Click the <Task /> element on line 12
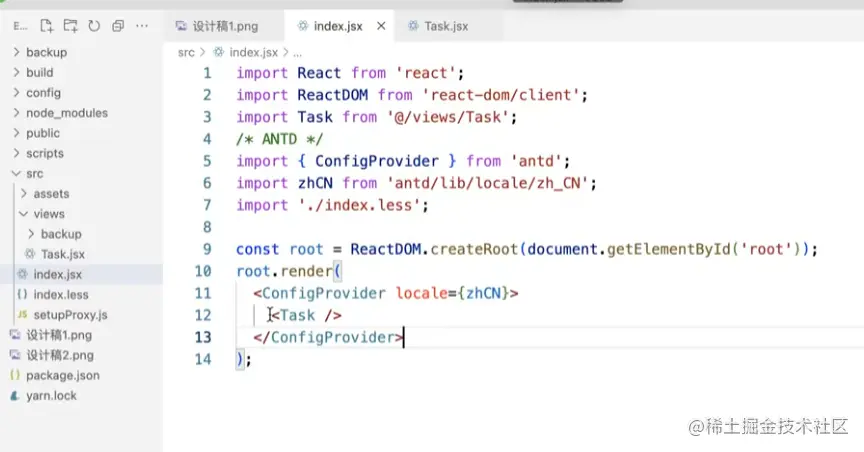 [306, 315]
